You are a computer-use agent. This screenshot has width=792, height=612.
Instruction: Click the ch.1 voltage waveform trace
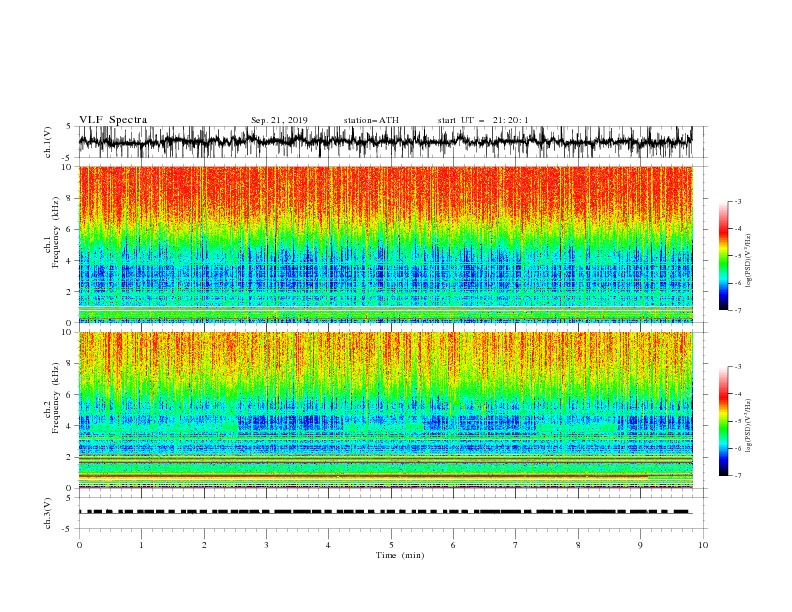[x=385, y=141]
